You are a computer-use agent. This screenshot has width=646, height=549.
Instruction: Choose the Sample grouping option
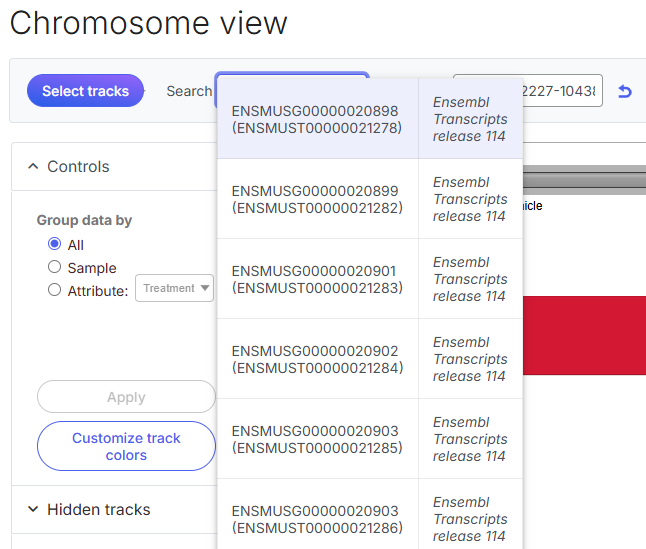[x=55, y=267]
